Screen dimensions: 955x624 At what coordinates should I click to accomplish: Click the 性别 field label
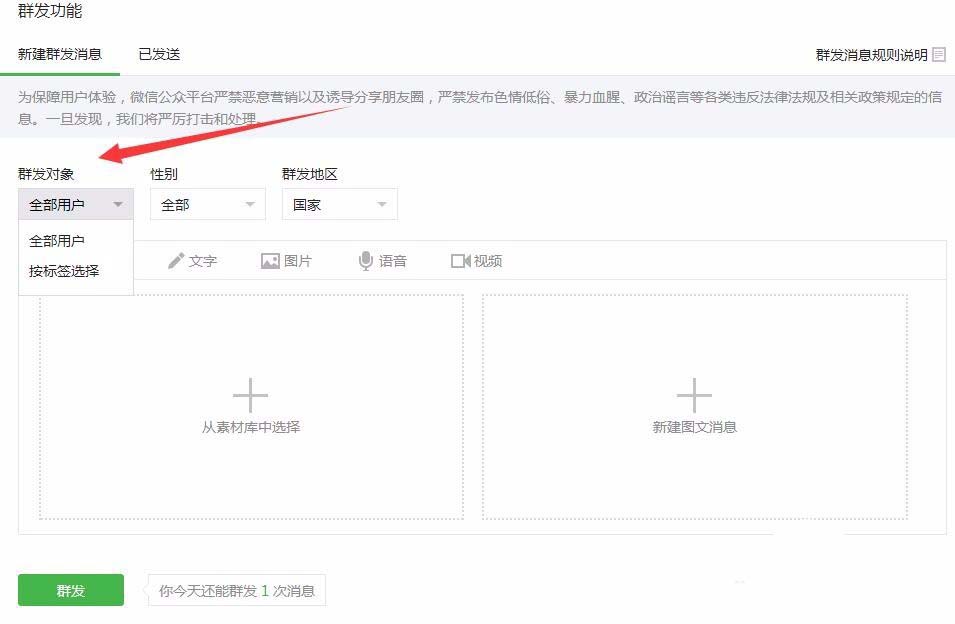[164, 174]
